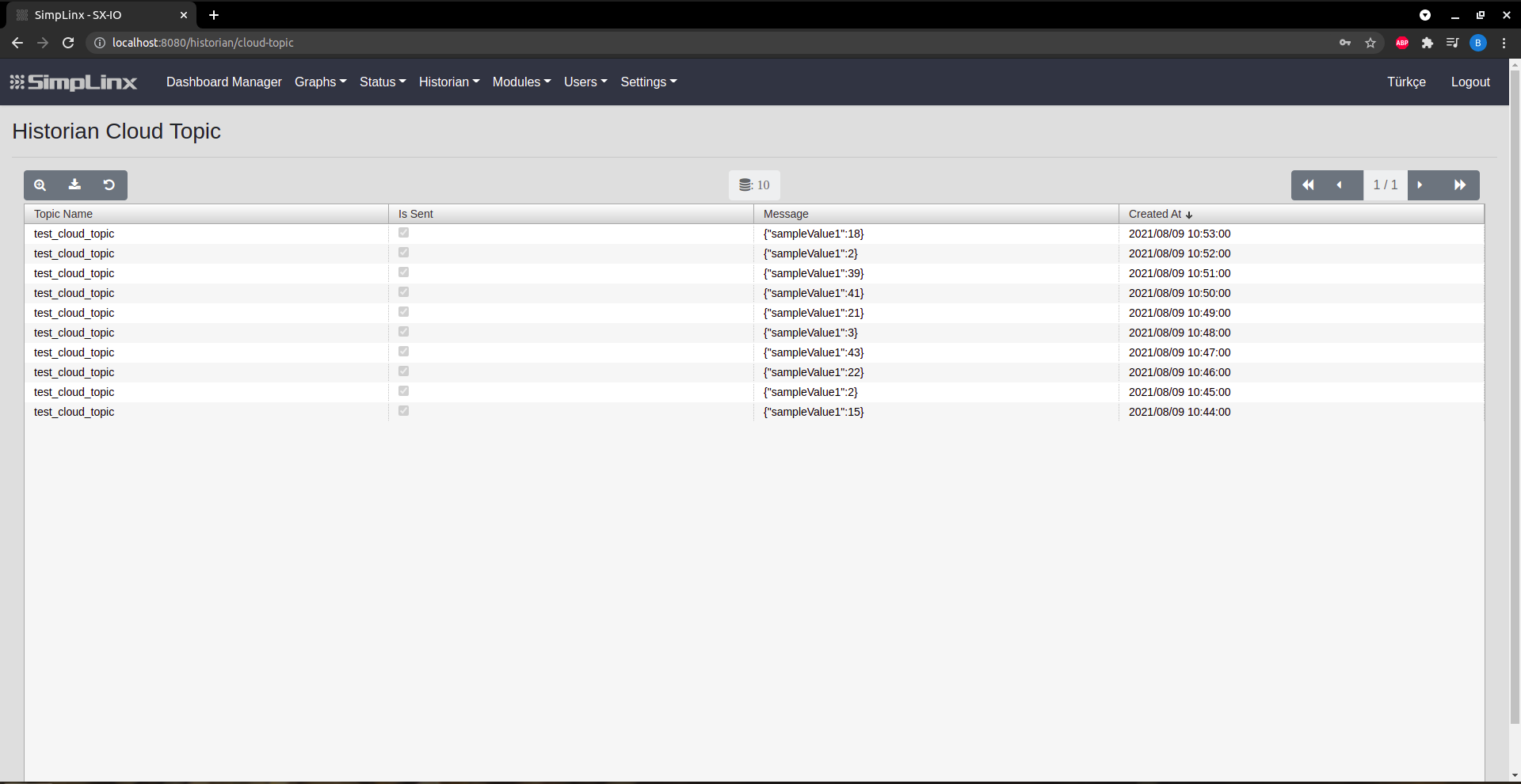Click test_cloud_topic in the 10:53:00 row
Screen dimensions: 1521x784
[x=74, y=234]
